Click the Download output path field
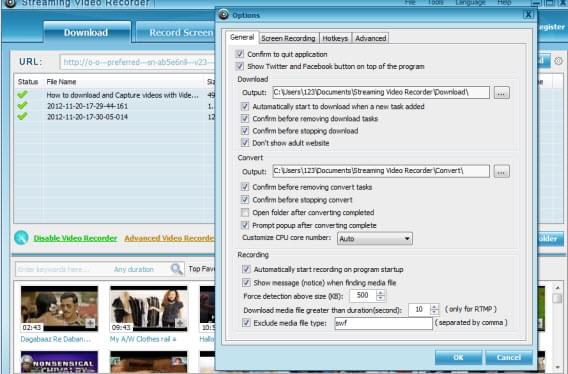568x374 pixels. (381, 92)
